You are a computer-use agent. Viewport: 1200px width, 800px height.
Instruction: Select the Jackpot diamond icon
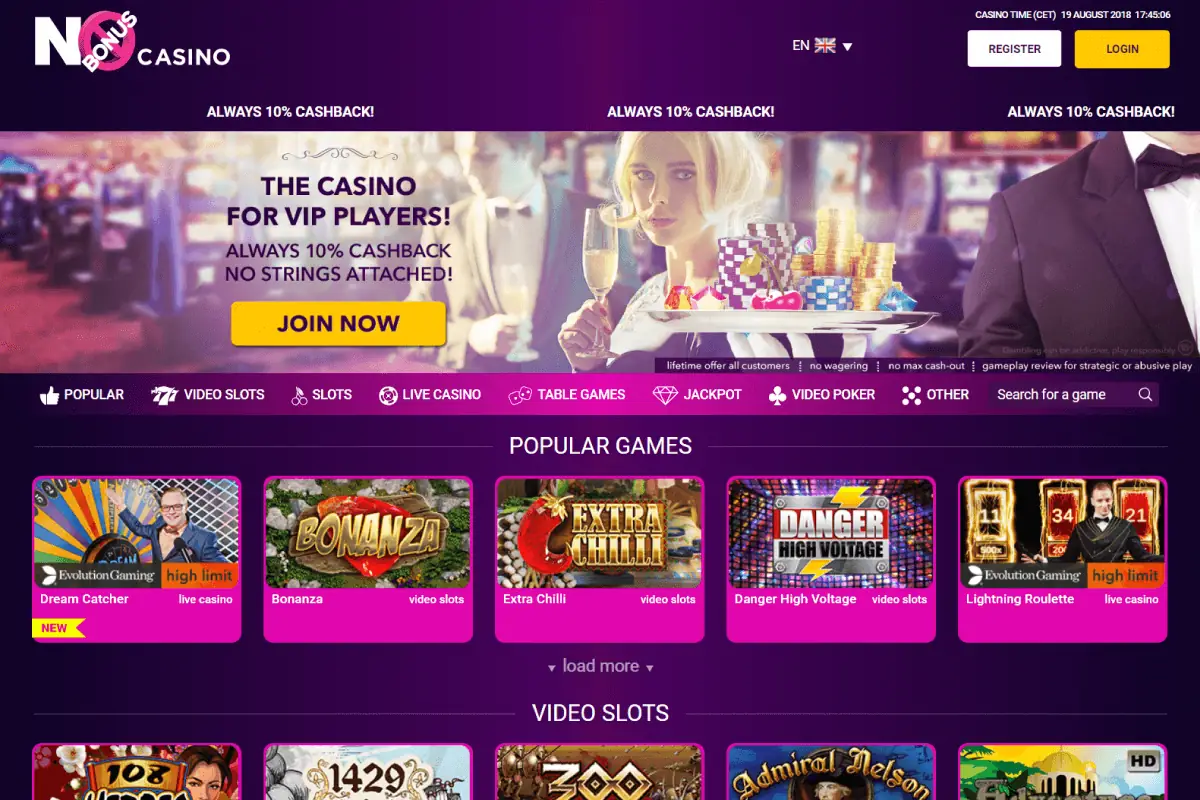tap(665, 395)
